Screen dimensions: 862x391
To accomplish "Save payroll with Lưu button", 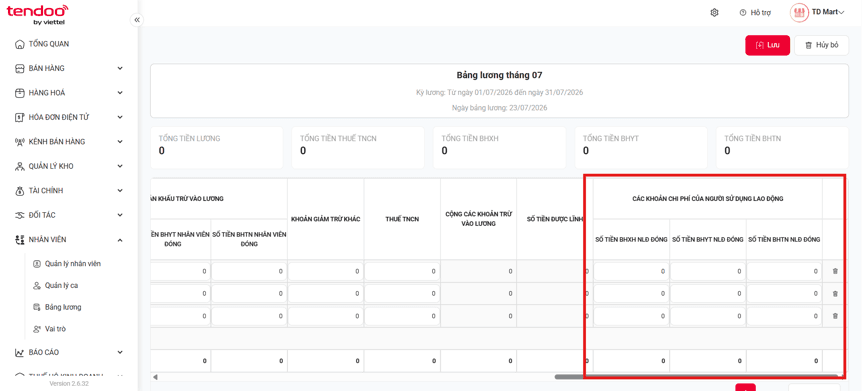I will tap(767, 46).
